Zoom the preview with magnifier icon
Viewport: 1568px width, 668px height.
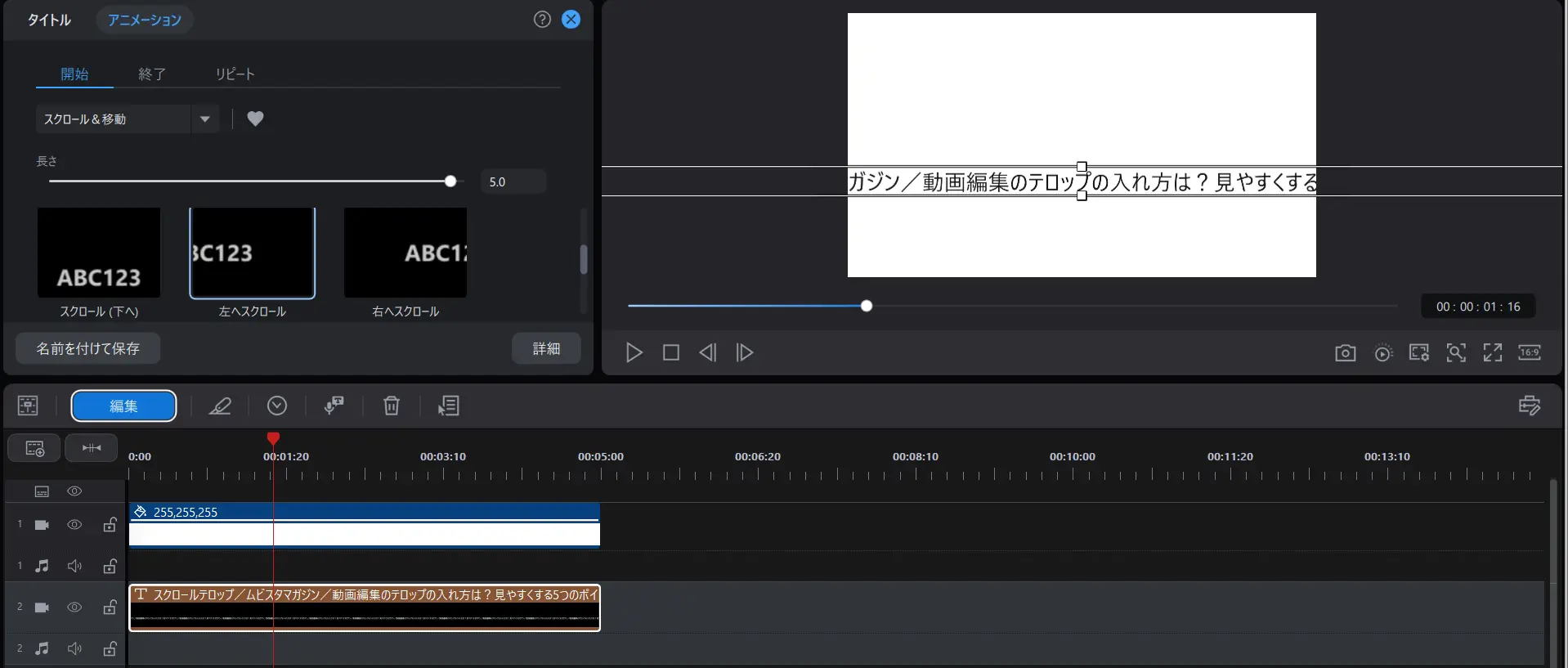(1456, 352)
